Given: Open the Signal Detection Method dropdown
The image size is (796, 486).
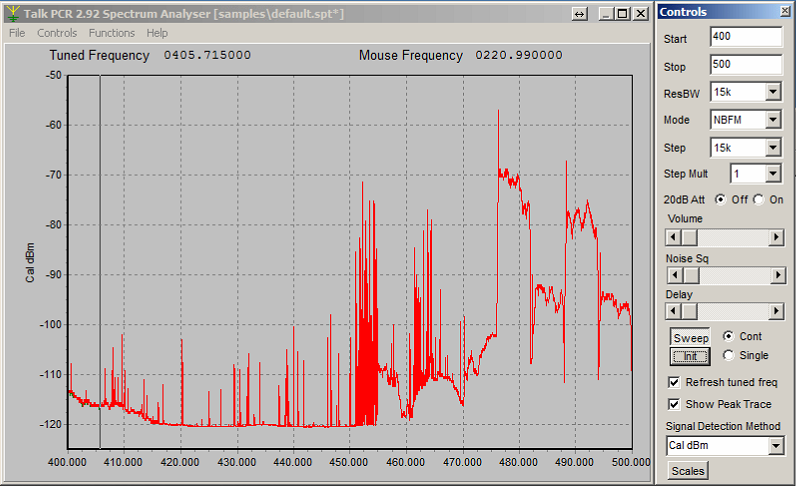Looking at the screenshot, I should click(776, 446).
